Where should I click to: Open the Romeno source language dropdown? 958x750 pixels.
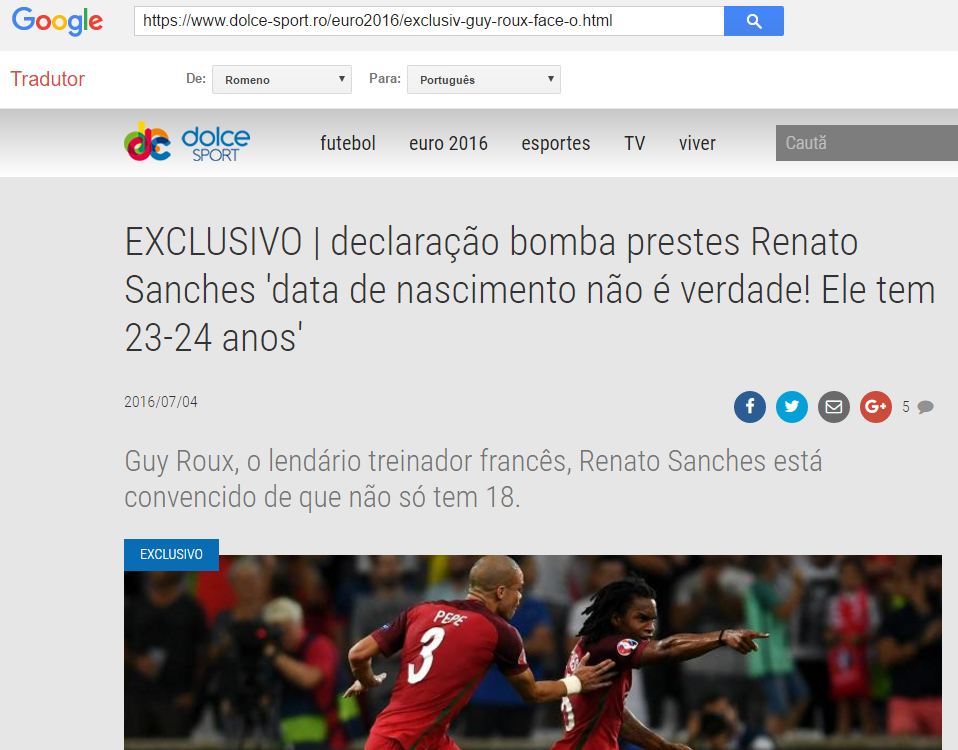point(282,79)
